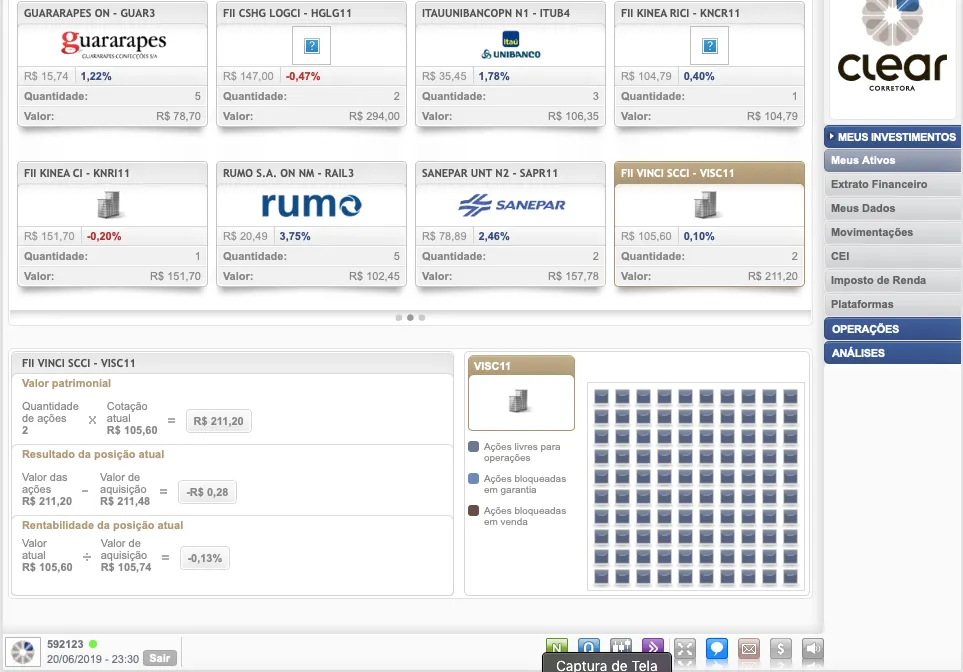This screenshot has height=672, width=963.
Task: Click the purple double-arrow icon
Action: [652, 648]
